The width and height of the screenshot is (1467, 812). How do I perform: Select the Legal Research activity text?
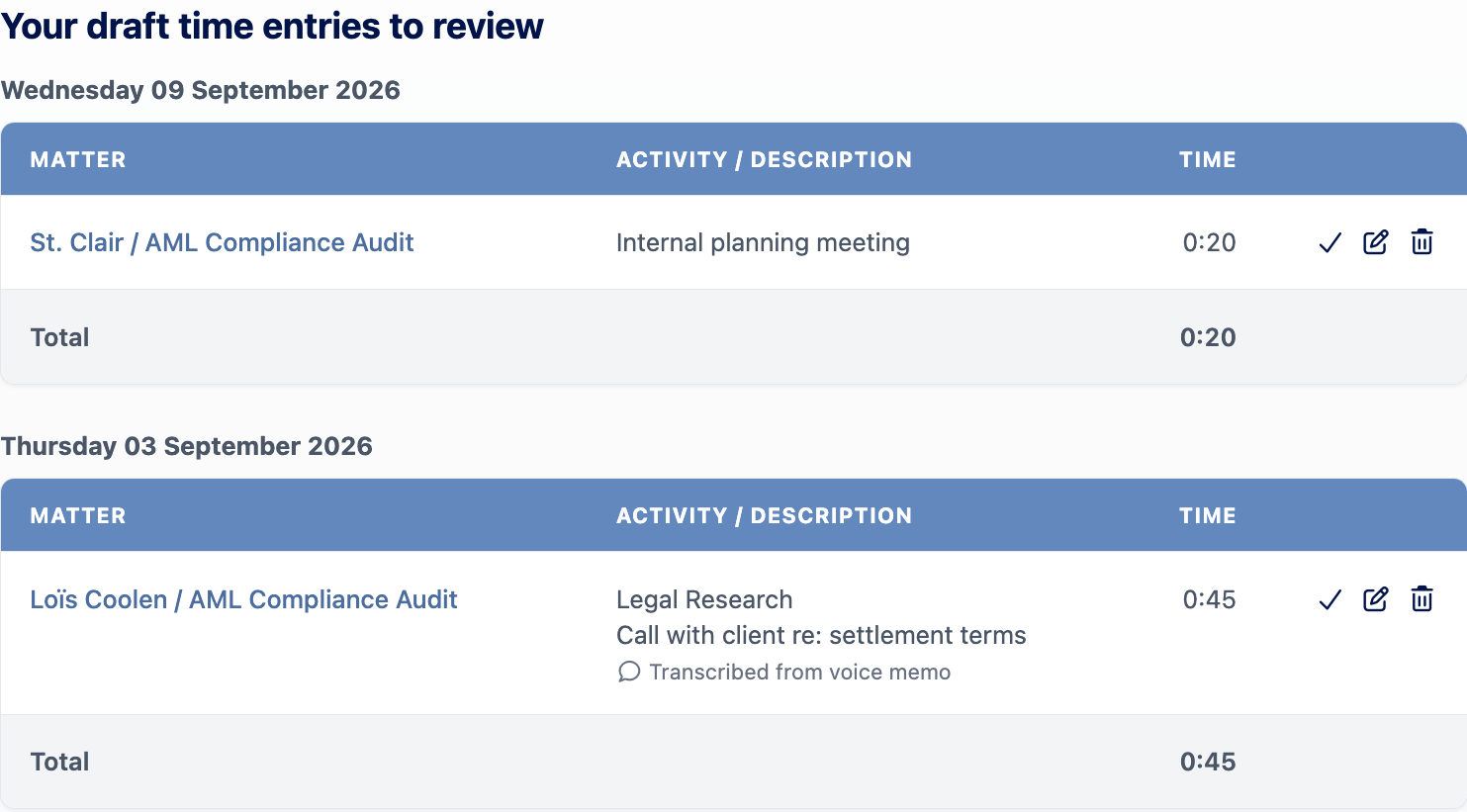pos(704,599)
